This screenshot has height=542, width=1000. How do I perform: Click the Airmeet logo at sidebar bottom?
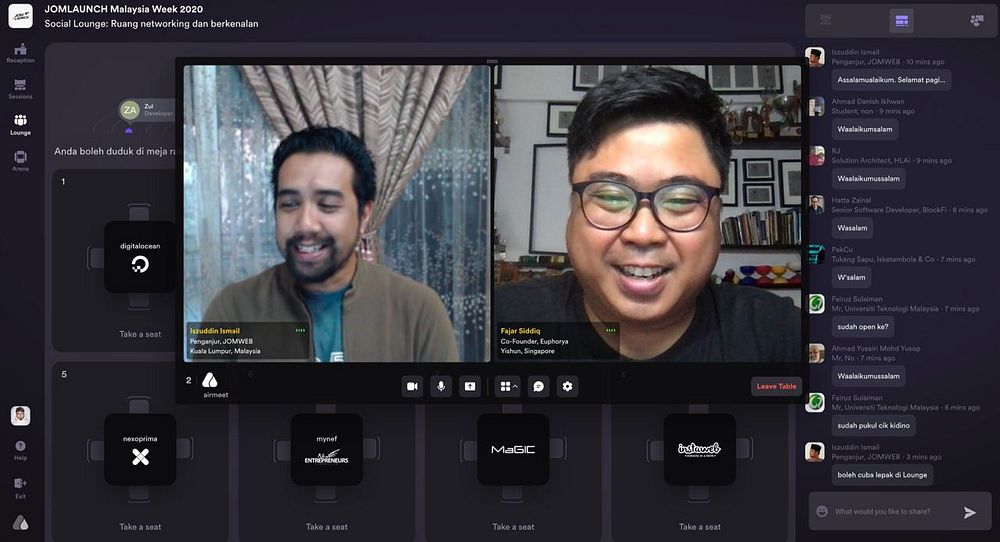tap(20, 524)
